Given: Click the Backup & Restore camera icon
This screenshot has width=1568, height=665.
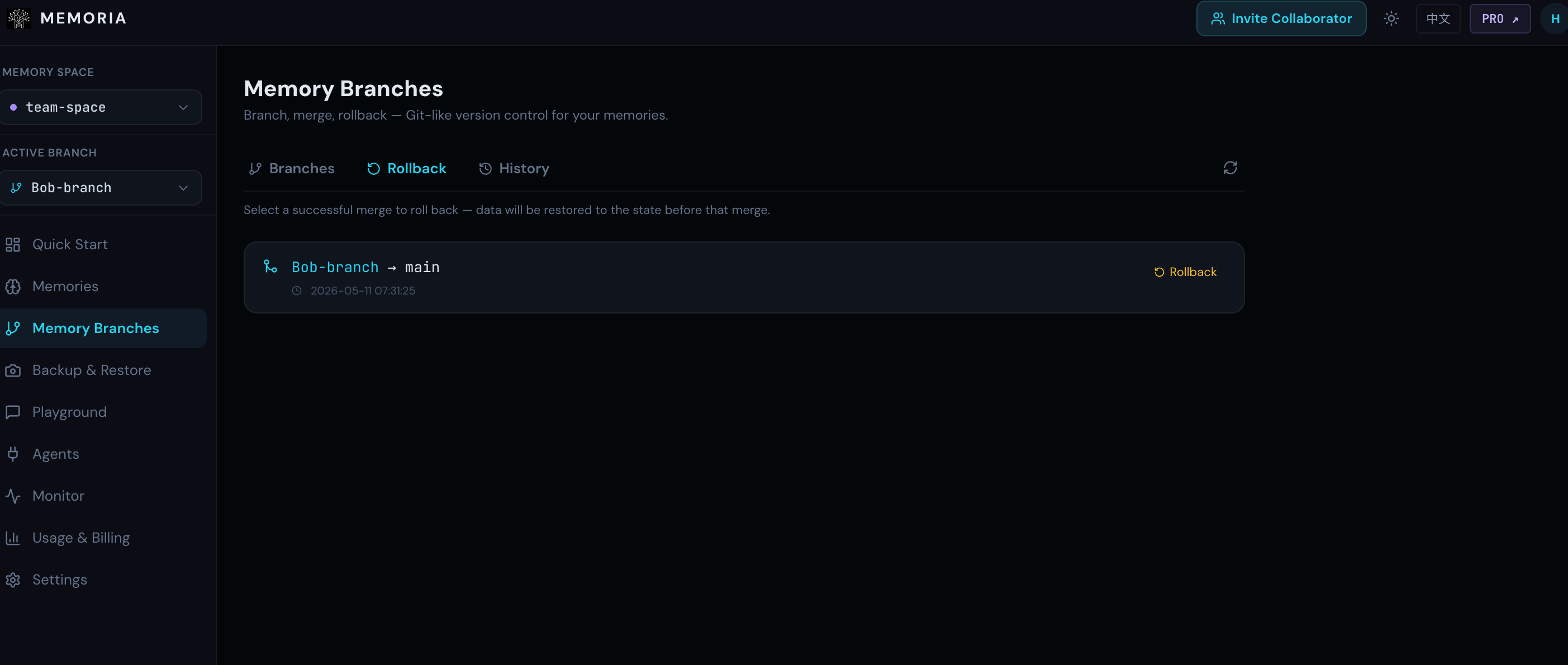Looking at the screenshot, I should coord(13,371).
